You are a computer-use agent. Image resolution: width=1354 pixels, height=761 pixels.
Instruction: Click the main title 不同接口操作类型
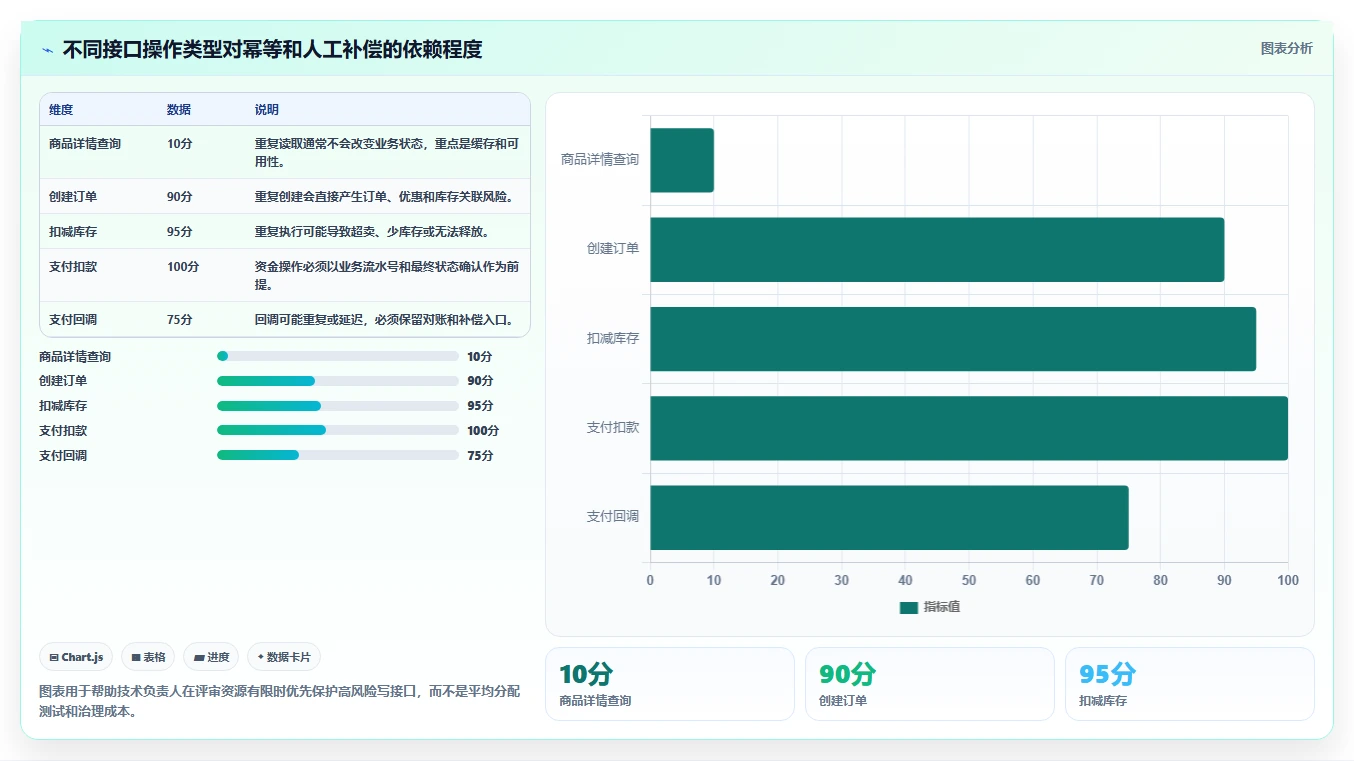click(273, 49)
